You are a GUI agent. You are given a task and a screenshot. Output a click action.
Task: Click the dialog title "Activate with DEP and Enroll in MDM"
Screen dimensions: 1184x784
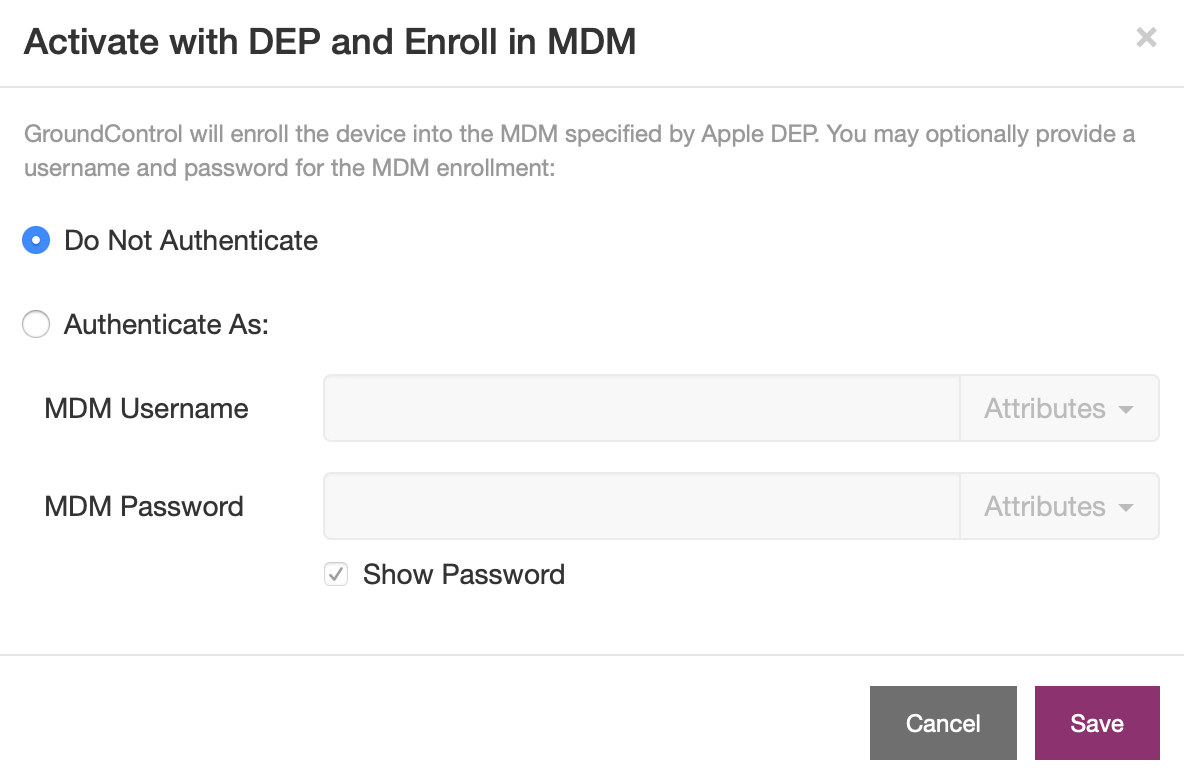[330, 42]
